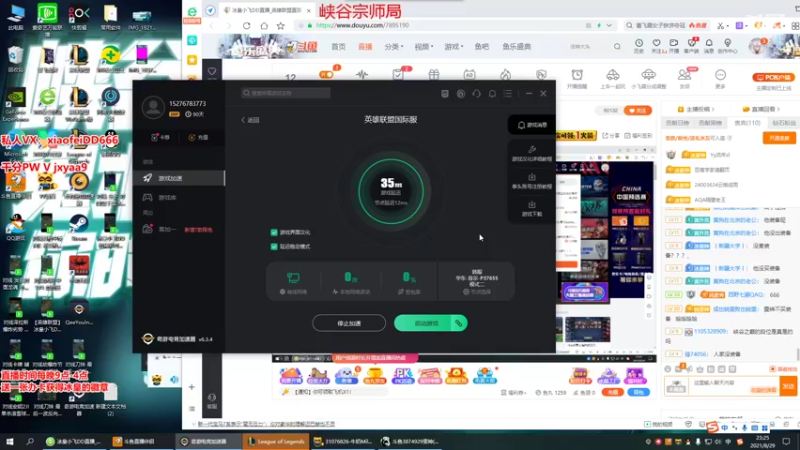Expand the 游戏 dropdown on Douyu navigation

click(454, 46)
